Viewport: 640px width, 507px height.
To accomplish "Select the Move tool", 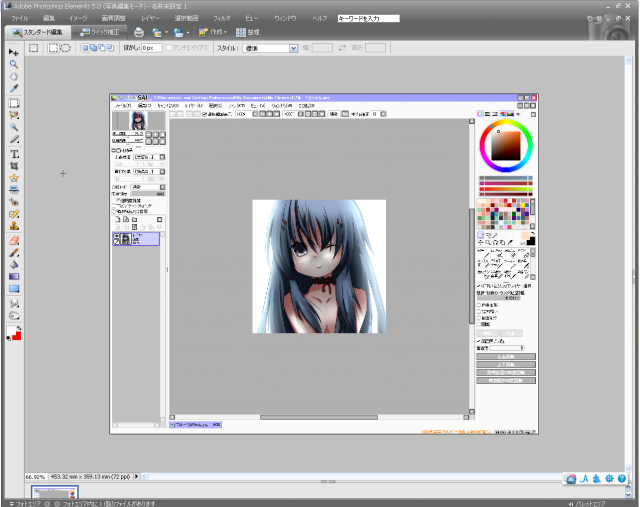I will tap(13, 53).
